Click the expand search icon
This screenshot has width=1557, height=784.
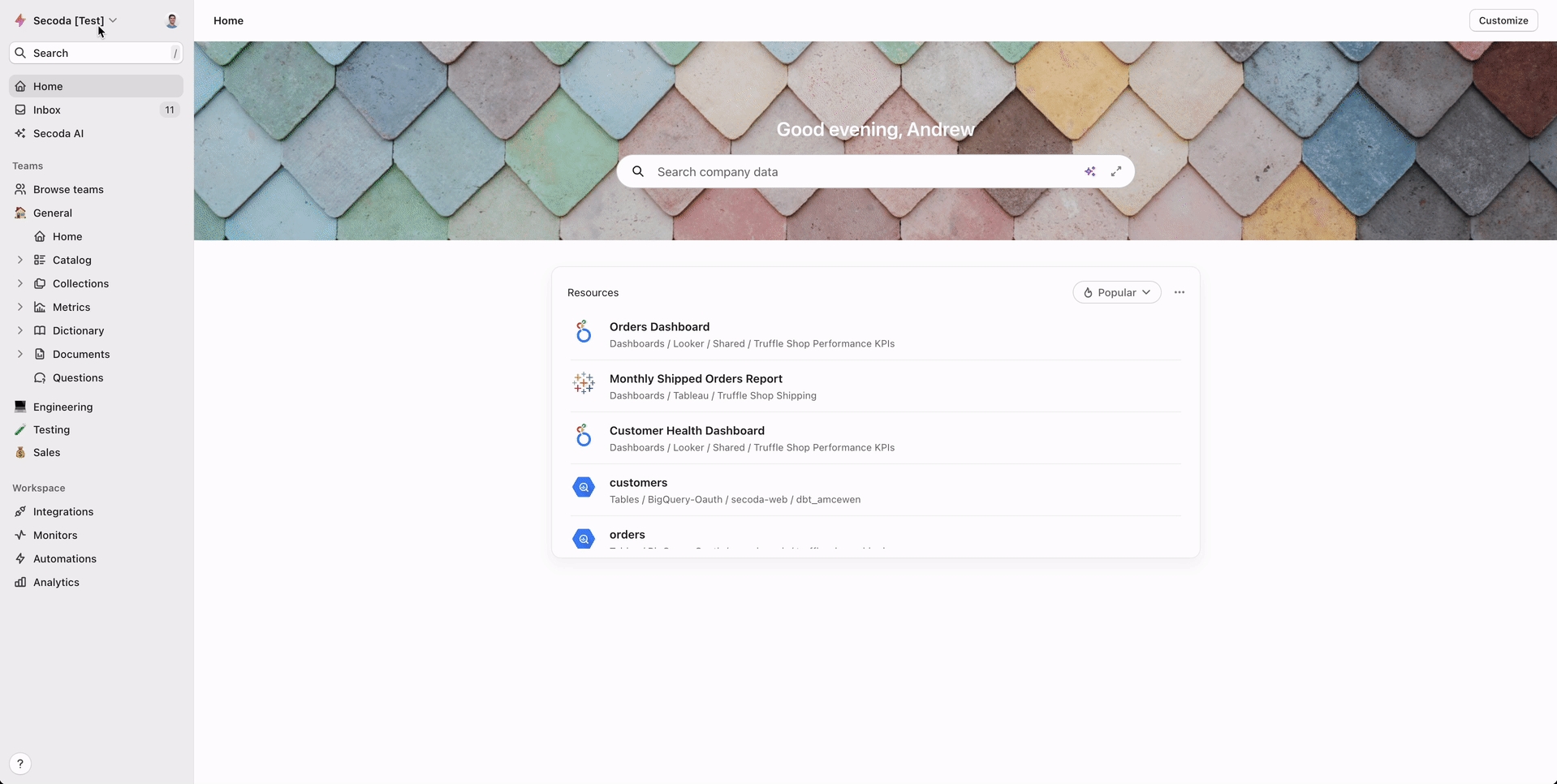tap(1116, 171)
